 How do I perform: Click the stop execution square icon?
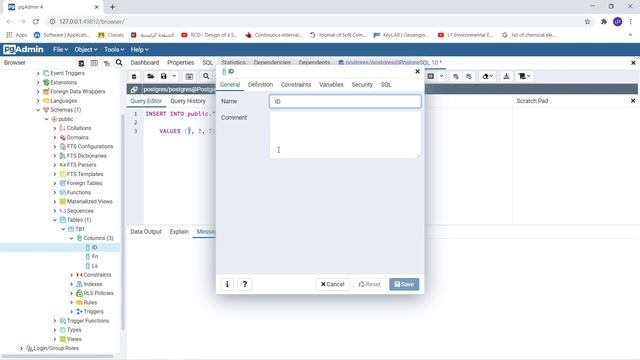[431, 76]
